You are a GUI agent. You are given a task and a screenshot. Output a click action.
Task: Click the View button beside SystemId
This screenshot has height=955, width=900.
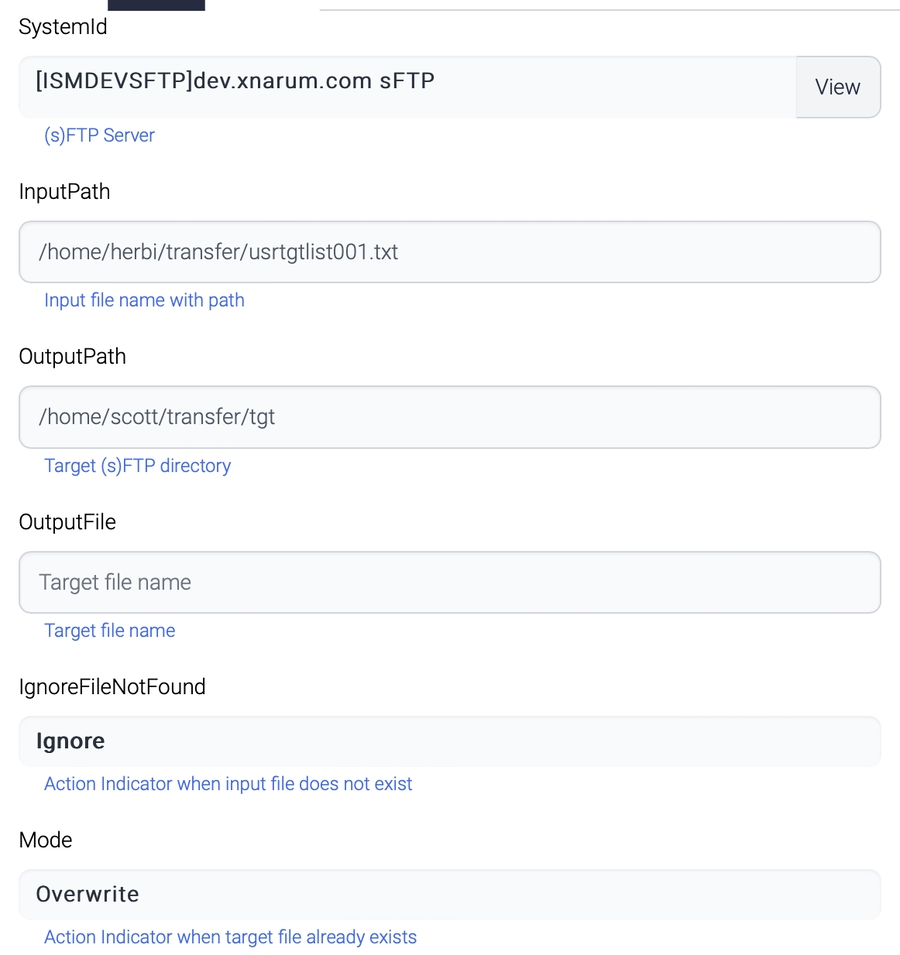click(x=837, y=87)
